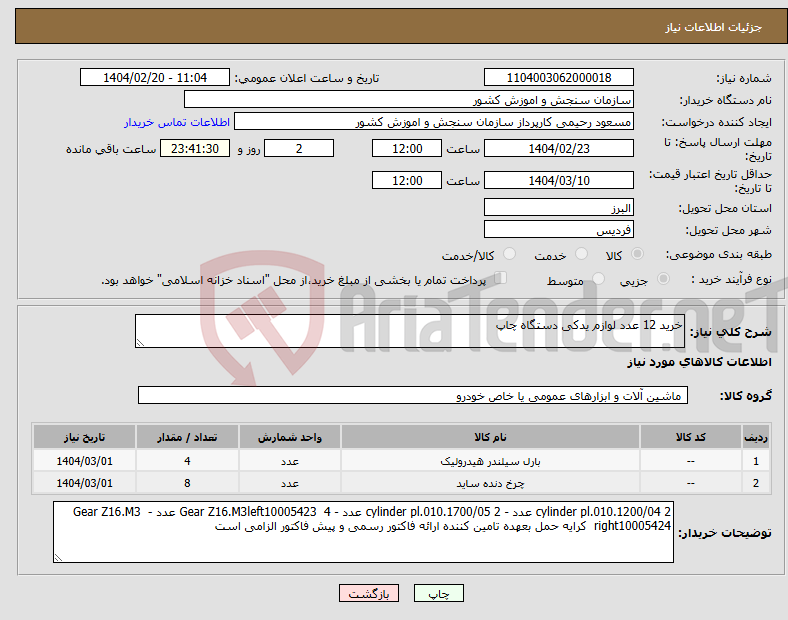Click need date of بارل سیلندر row

pos(84,461)
